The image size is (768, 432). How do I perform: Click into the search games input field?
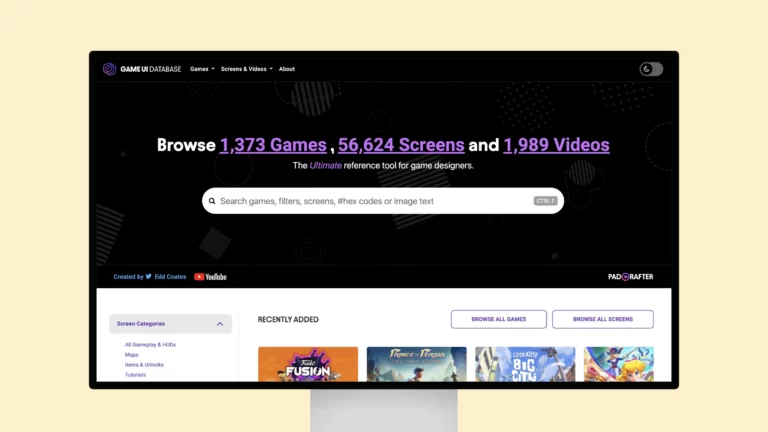point(375,201)
